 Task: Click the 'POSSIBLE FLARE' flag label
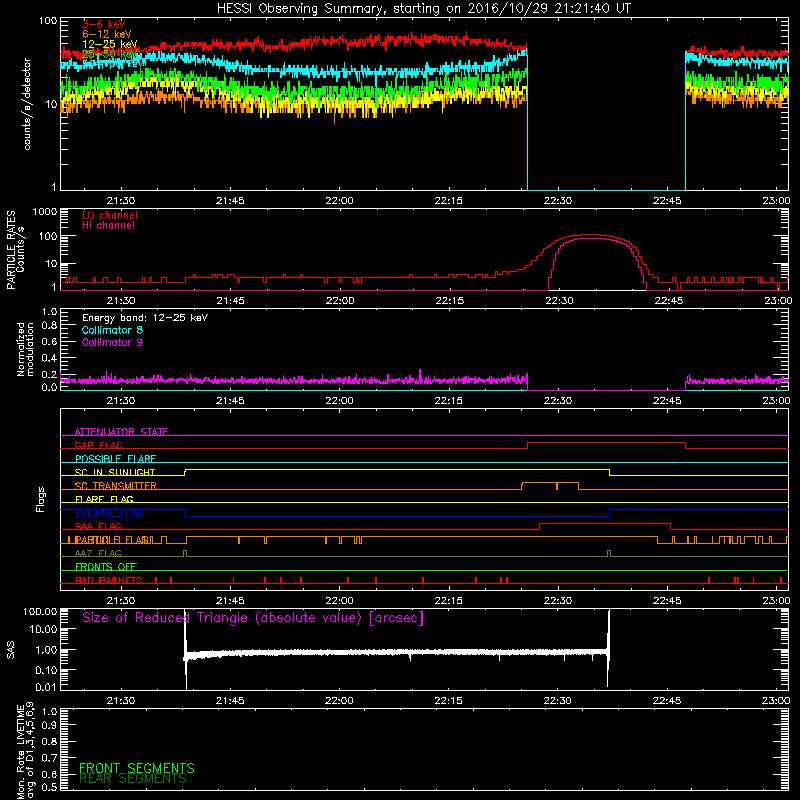(115, 459)
